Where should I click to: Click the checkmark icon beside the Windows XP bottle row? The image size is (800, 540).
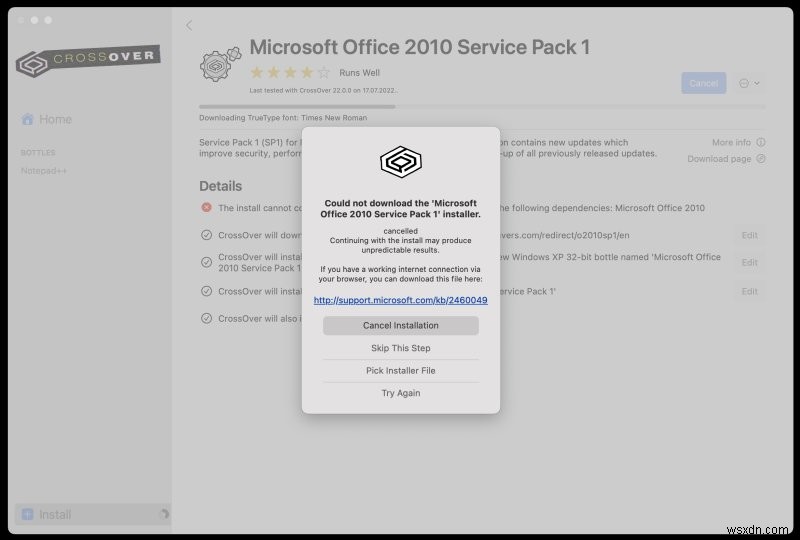(206, 262)
